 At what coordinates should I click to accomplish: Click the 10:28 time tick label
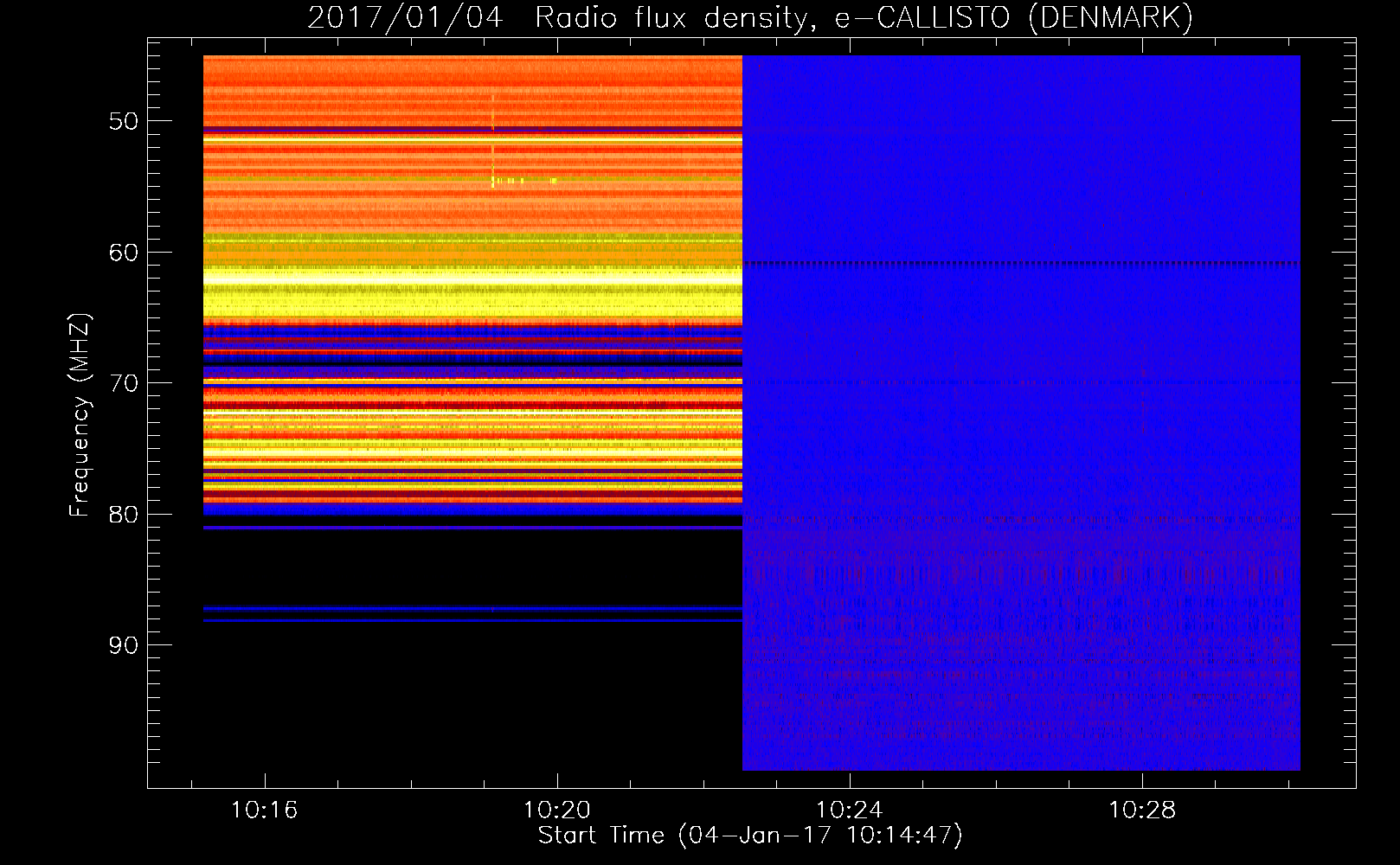pos(1142,810)
